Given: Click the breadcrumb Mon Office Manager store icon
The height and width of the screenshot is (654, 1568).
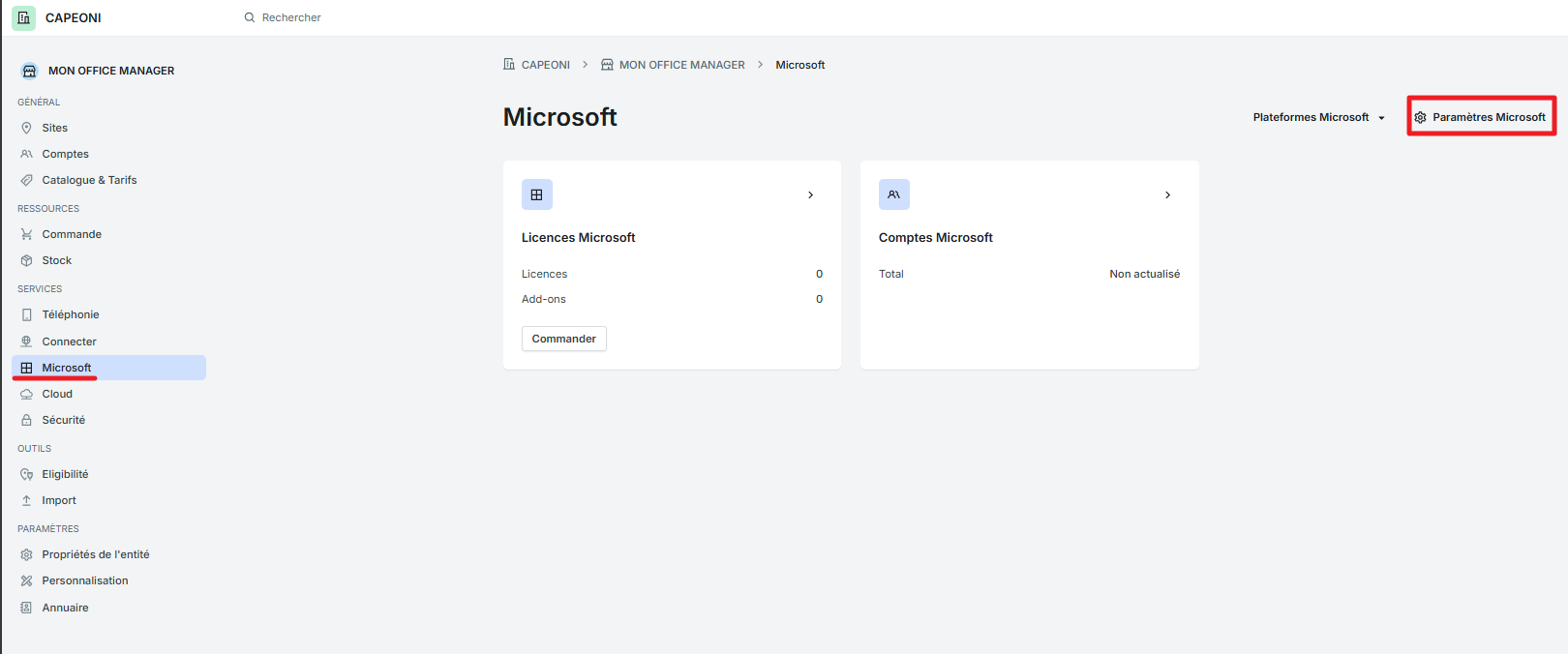Looking at the screenshot, I should coord(607,65).
